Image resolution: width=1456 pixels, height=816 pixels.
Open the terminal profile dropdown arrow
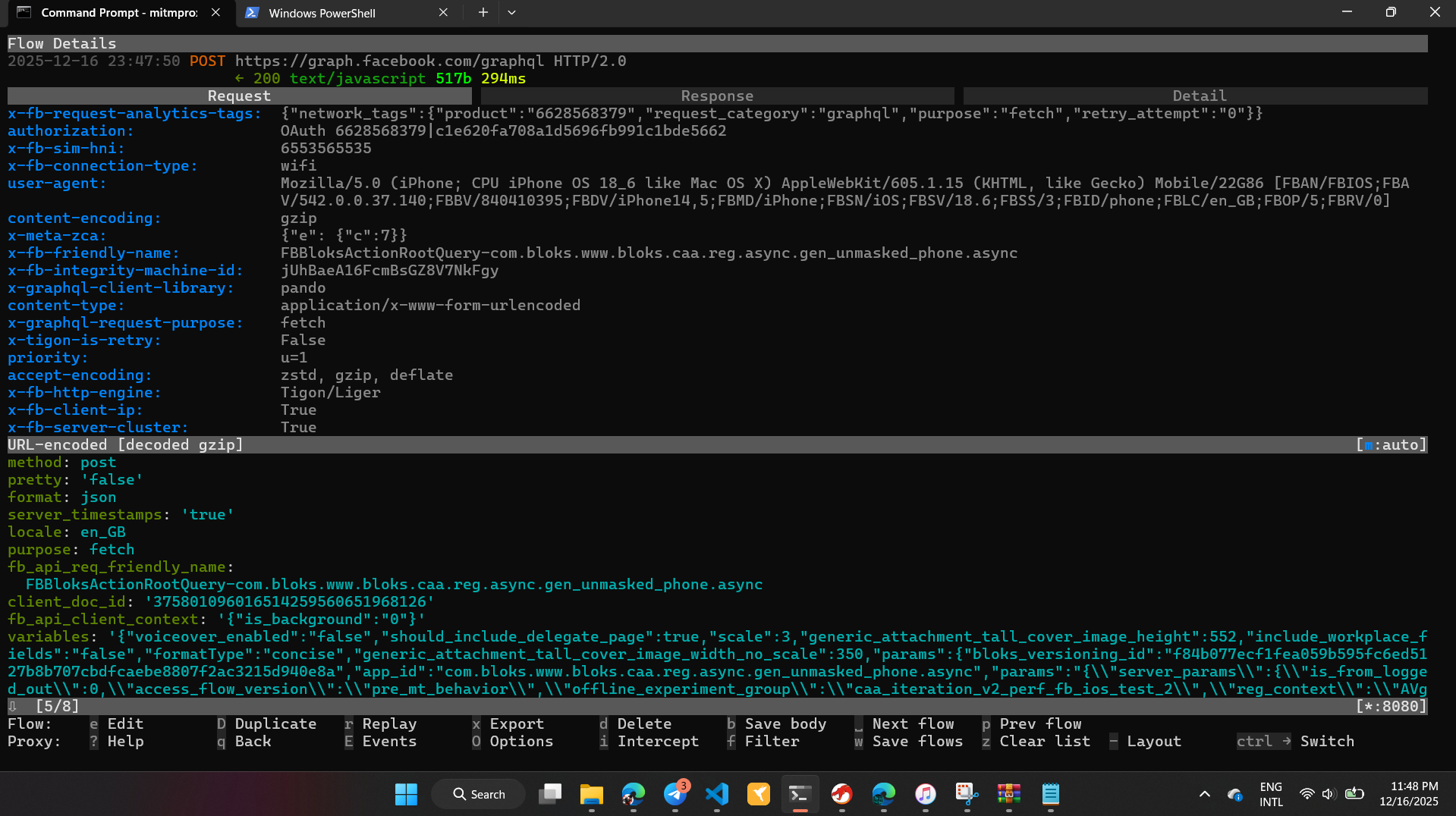pyautogui.click(x=511, y=13)
